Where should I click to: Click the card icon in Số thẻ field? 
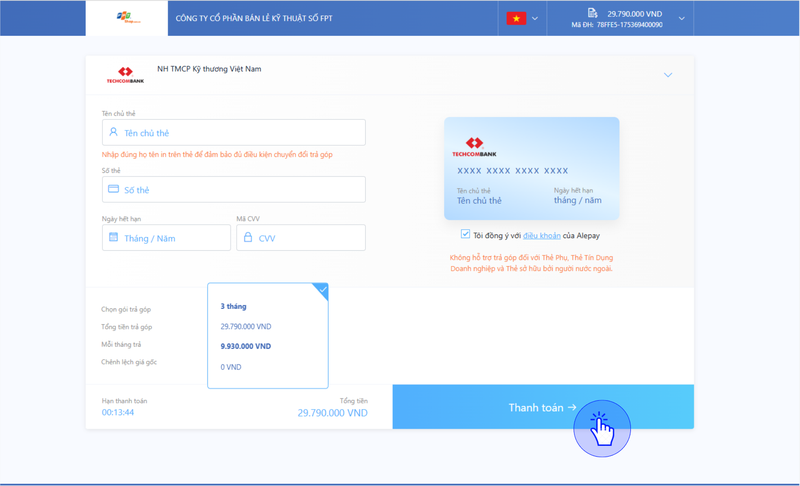(x=113, y=189)
